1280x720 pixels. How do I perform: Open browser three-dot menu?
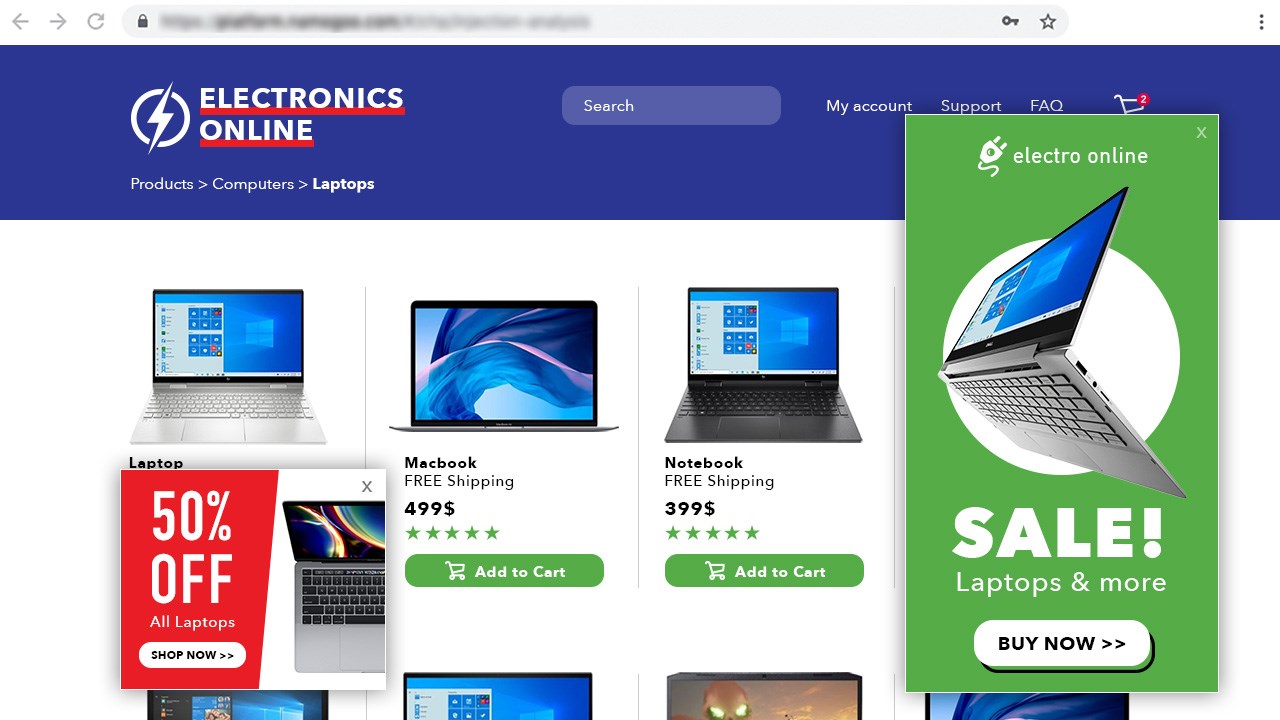click(1262, 21)
